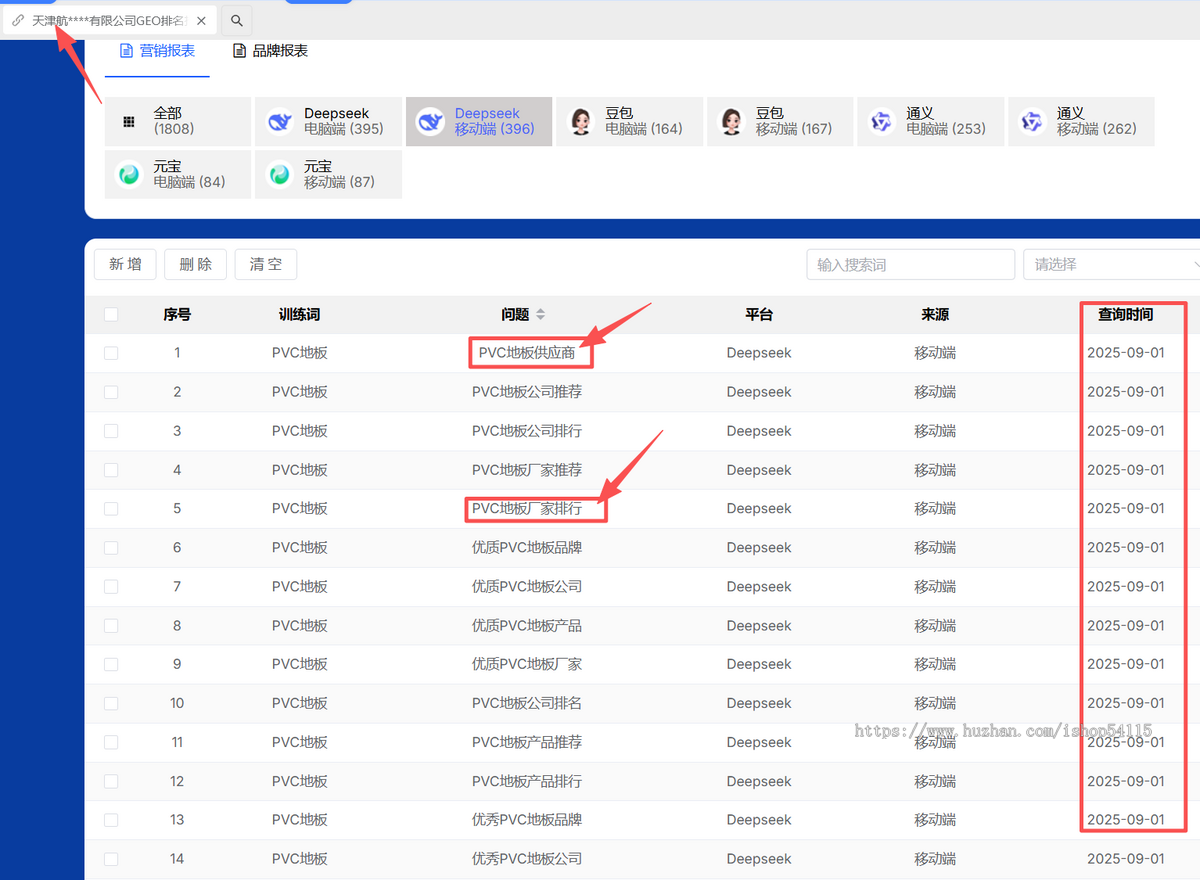Click the 清空 button
1200x880 pixels.
coord(266,264)
